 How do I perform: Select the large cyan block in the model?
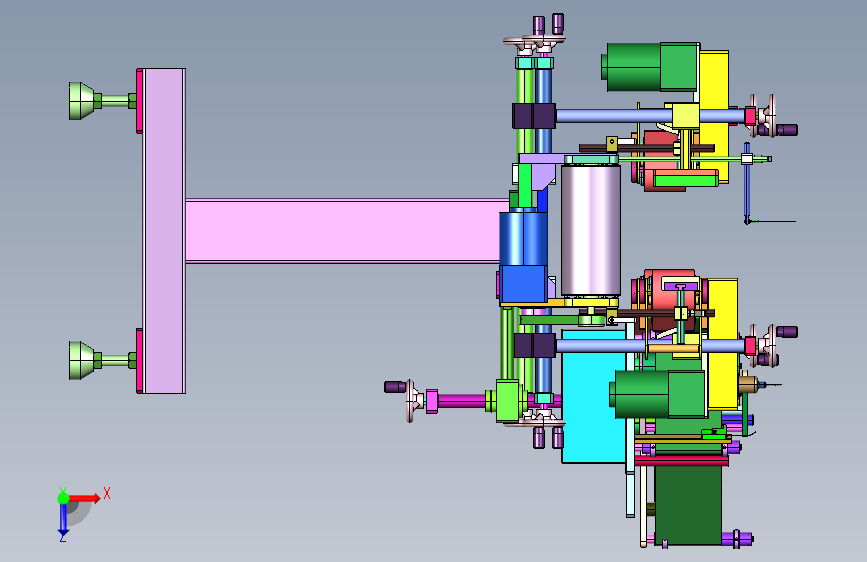pos(593,397)
